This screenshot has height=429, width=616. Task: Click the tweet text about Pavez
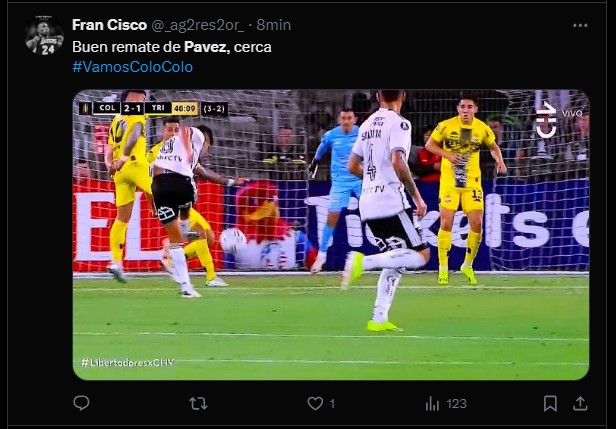(172, 47)
